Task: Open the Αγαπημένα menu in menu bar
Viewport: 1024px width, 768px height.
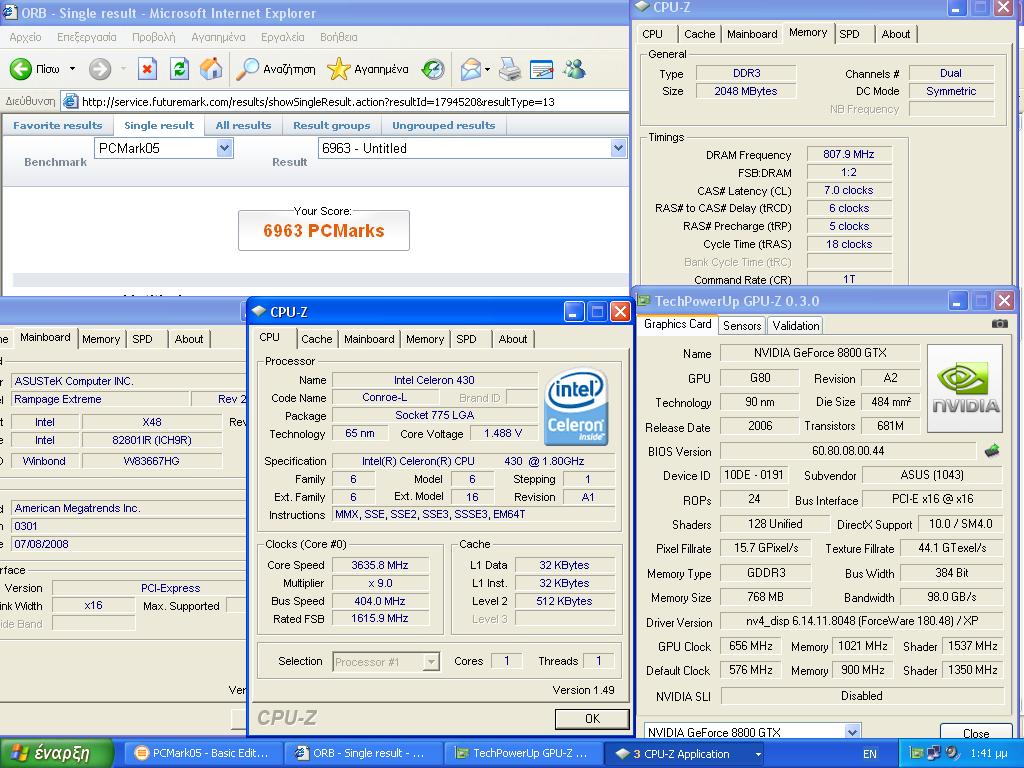Action: click(x=218, y=37)
